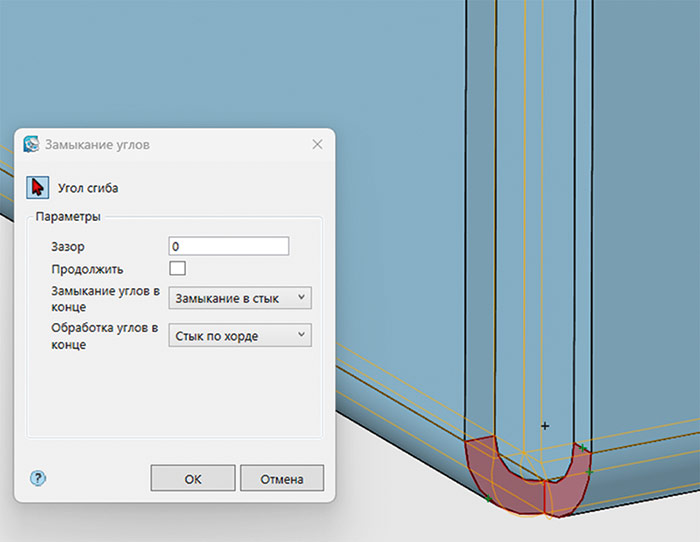Enable the Продолжить checkbox
Image resolution: width=700 pixels, height=542 pixels.
coord(178,268)
